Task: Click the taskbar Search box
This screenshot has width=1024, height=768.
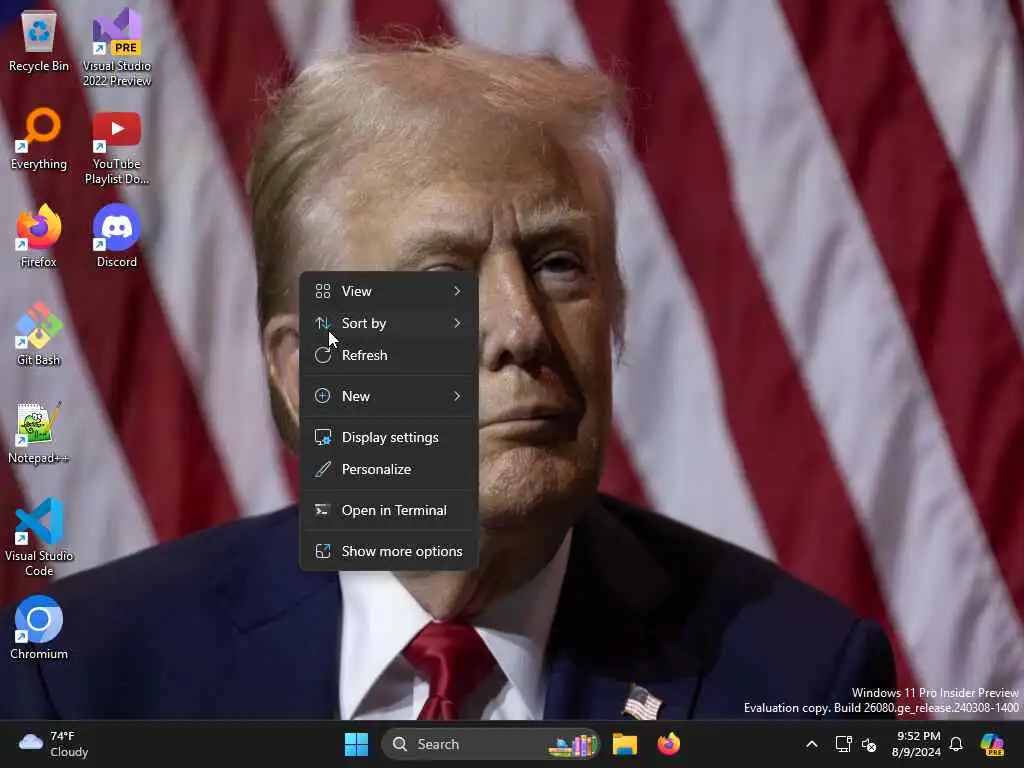Action: [x=490, y=744]
